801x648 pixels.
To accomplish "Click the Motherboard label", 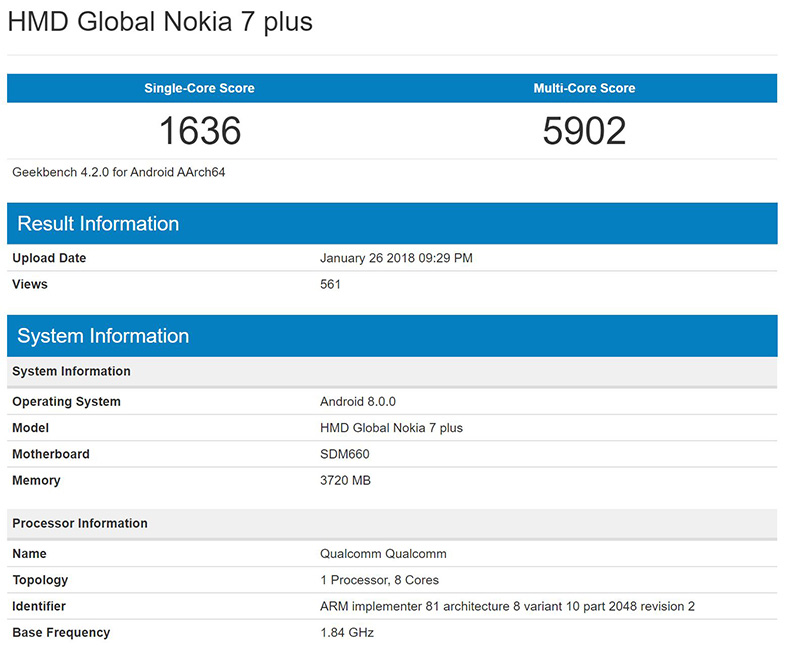I will 51,454.
